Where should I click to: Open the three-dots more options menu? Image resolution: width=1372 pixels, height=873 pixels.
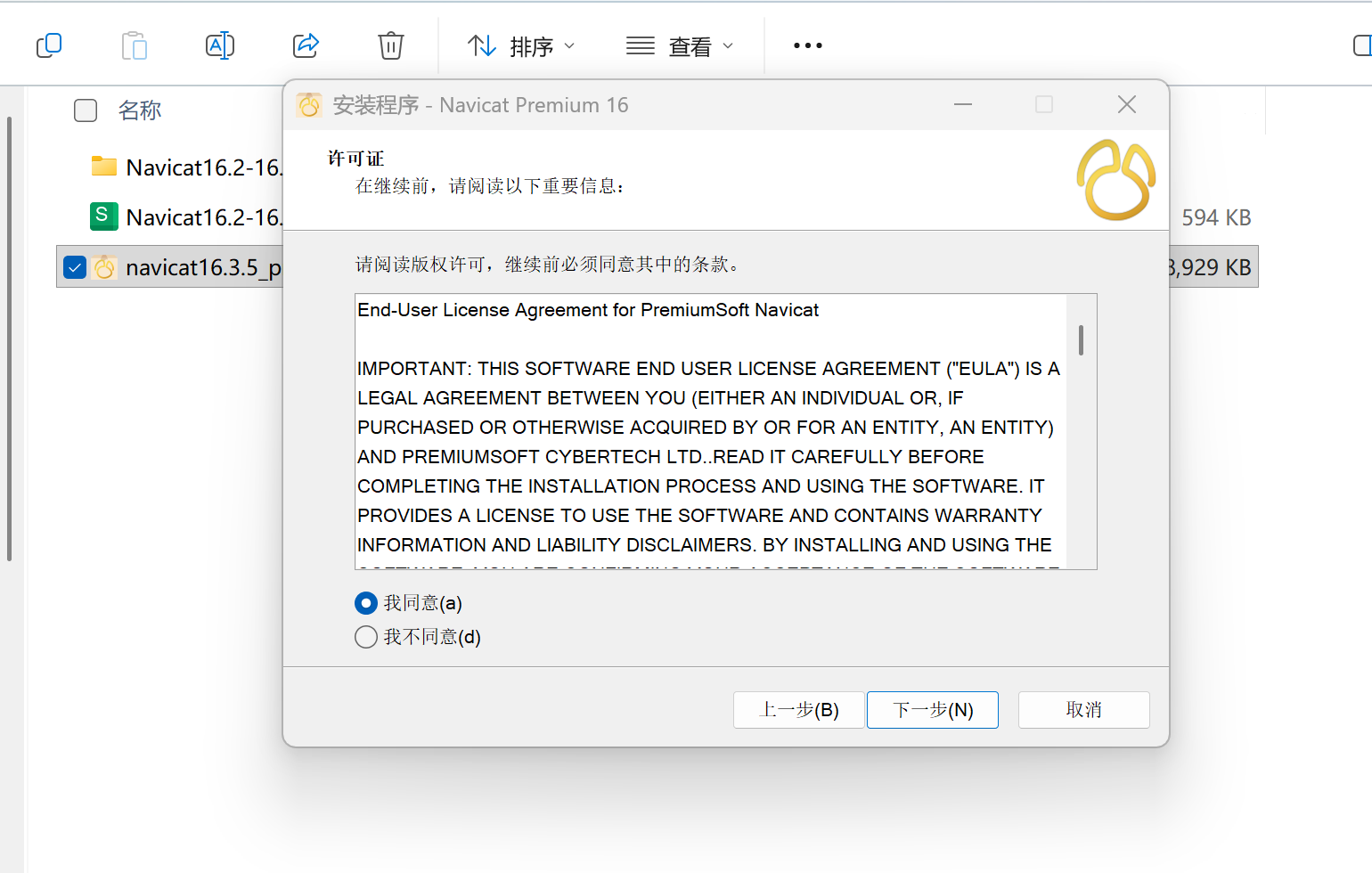(x=808, y=45)
